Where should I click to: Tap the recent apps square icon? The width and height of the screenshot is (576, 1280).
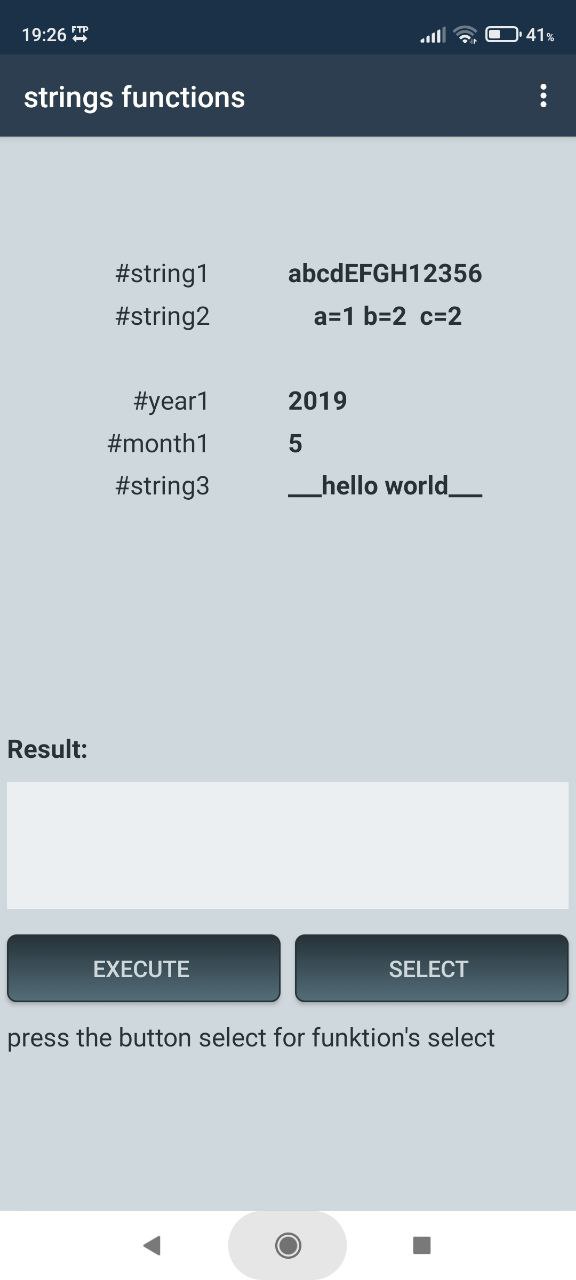(x=422, y=1245)
